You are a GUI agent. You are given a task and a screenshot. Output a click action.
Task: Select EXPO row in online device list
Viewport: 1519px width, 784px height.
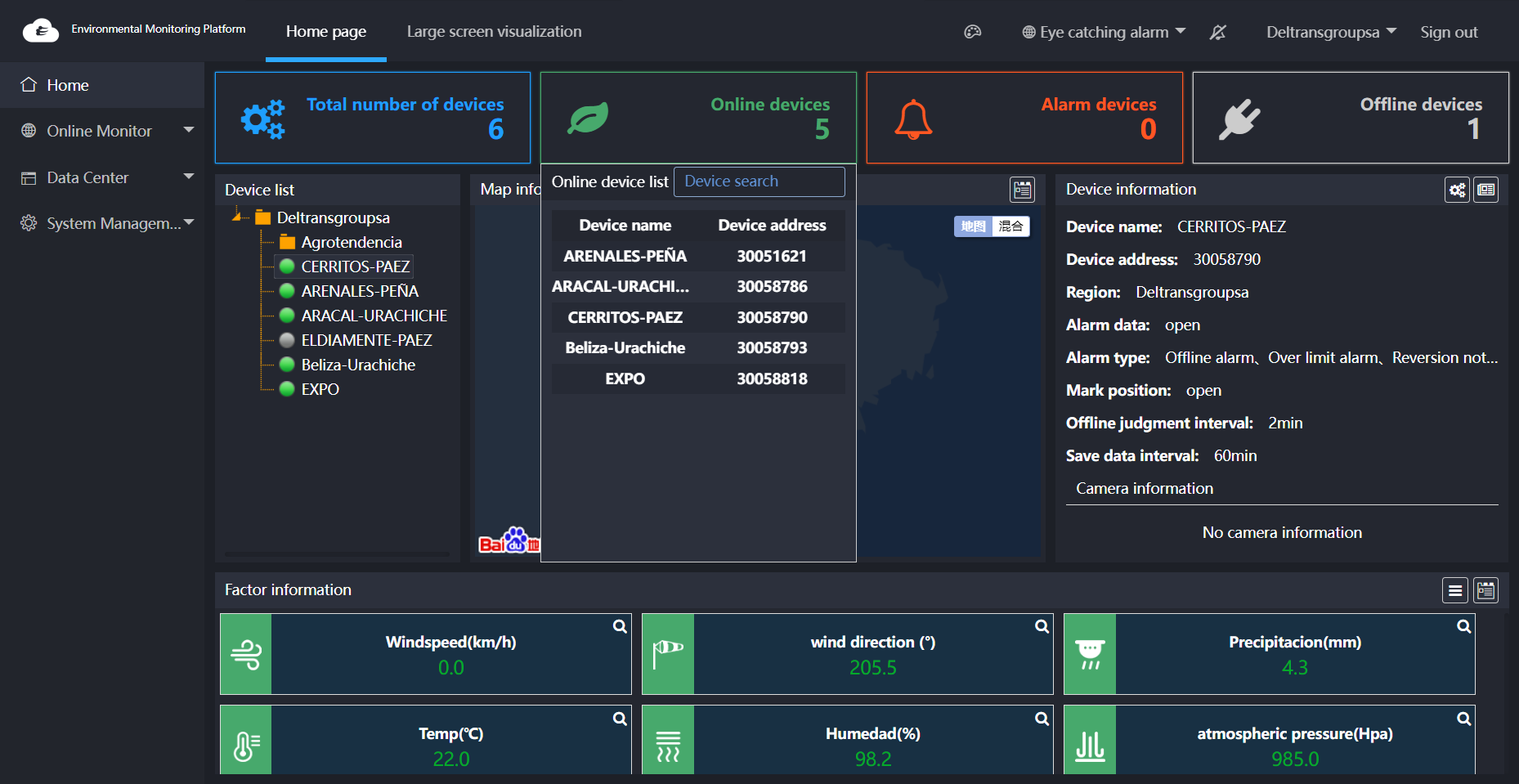[x=698, y=379]
